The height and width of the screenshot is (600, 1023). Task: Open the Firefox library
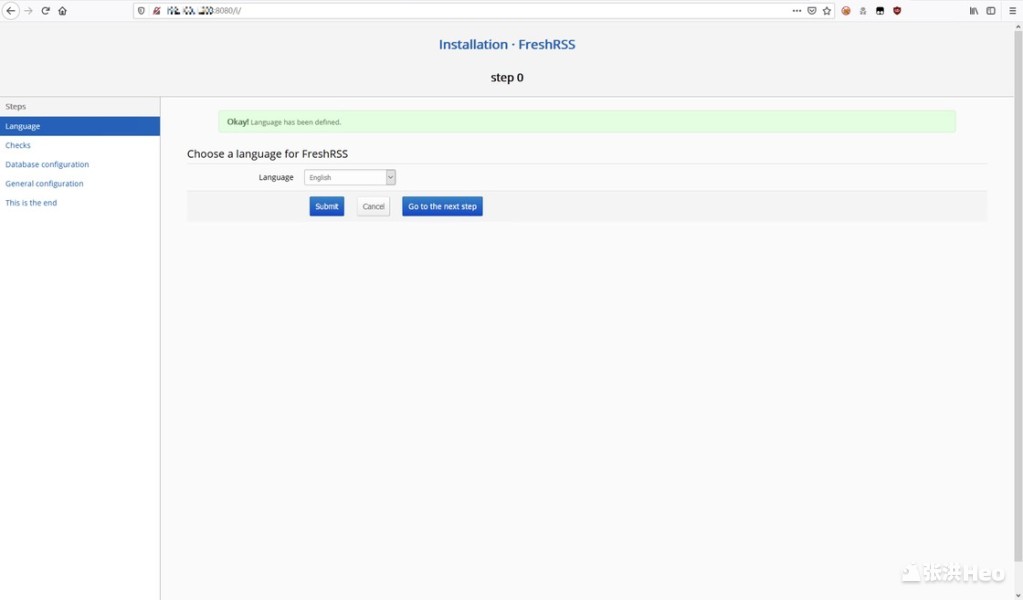[x=973, y=10]
